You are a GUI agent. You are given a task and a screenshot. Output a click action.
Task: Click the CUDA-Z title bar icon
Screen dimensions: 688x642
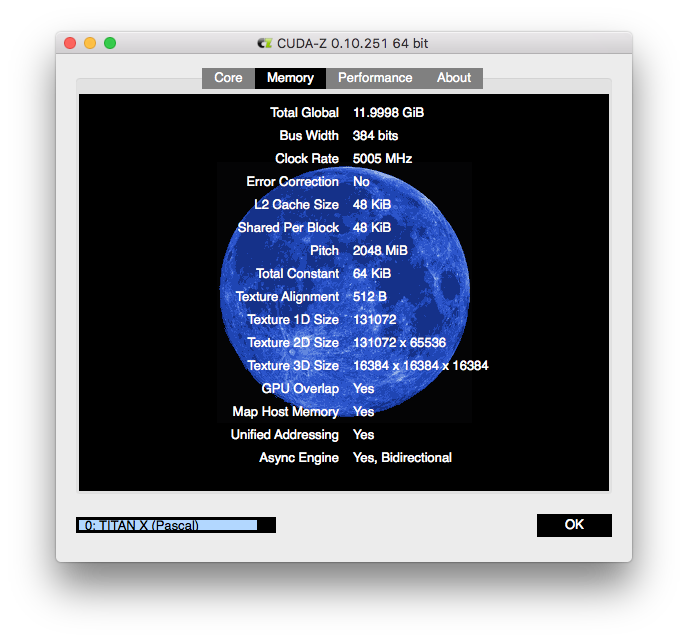(x=264, y=43)
